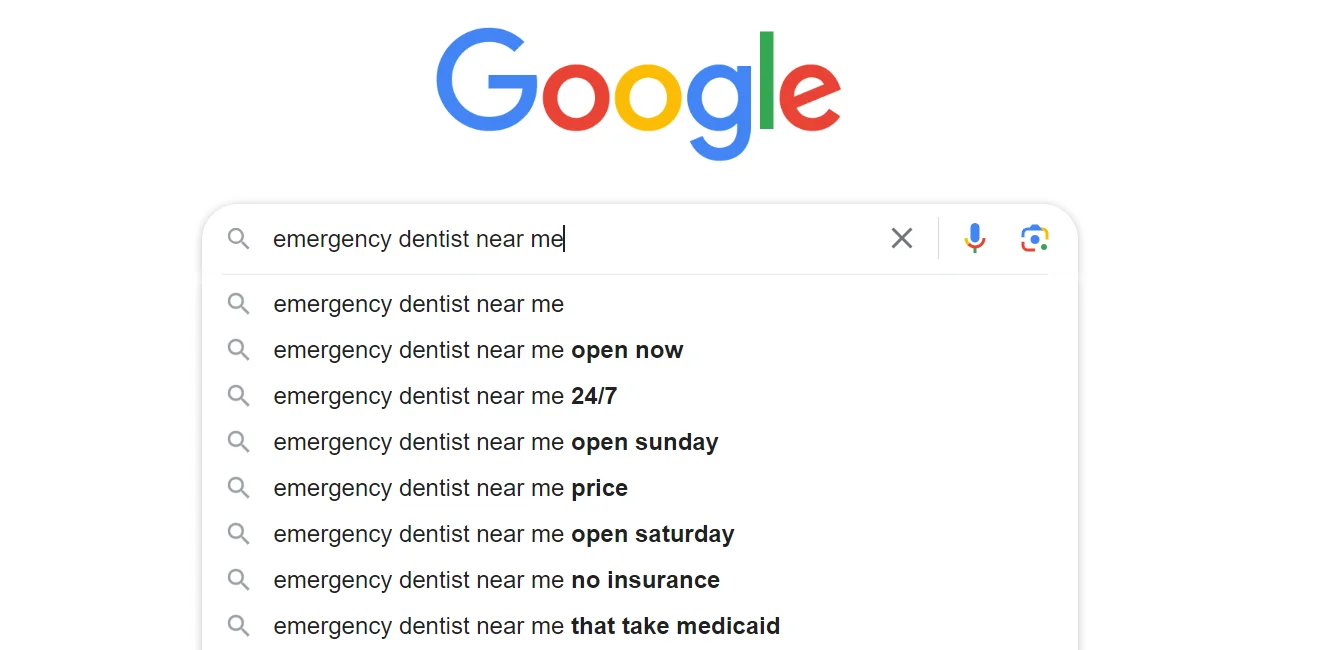The height and width of the screenshot is (650, 1329).
Task: Click the search icon beside 'no insurance' suggestion
Action: point(238,580)
